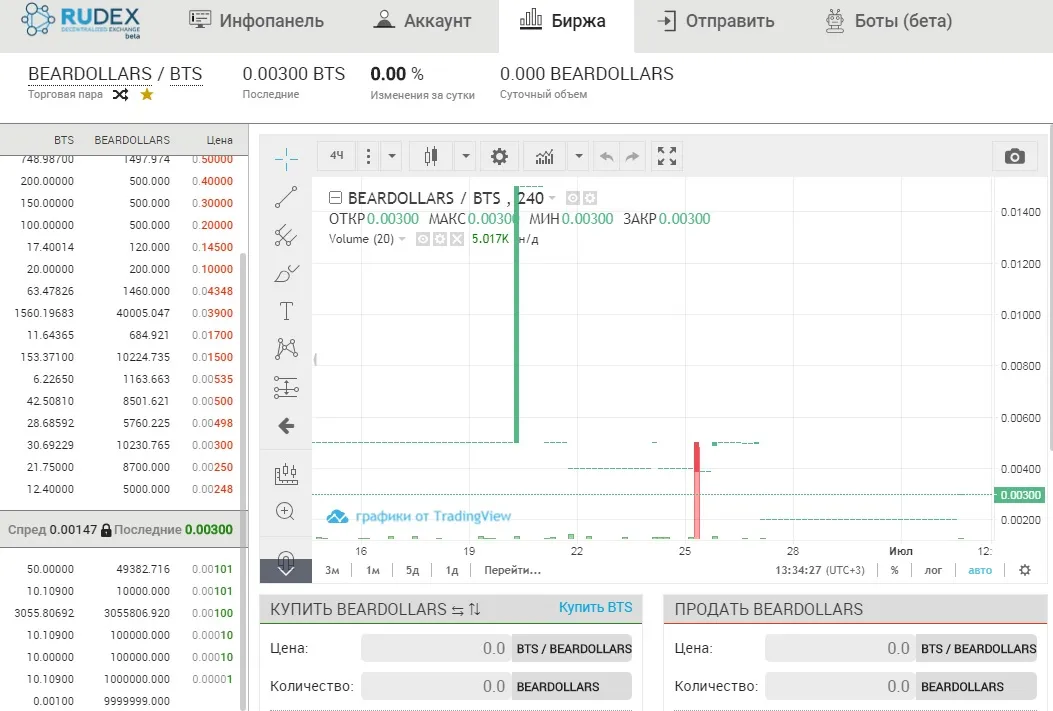Expand chart style dropdown arrow

tap(465, 156)
